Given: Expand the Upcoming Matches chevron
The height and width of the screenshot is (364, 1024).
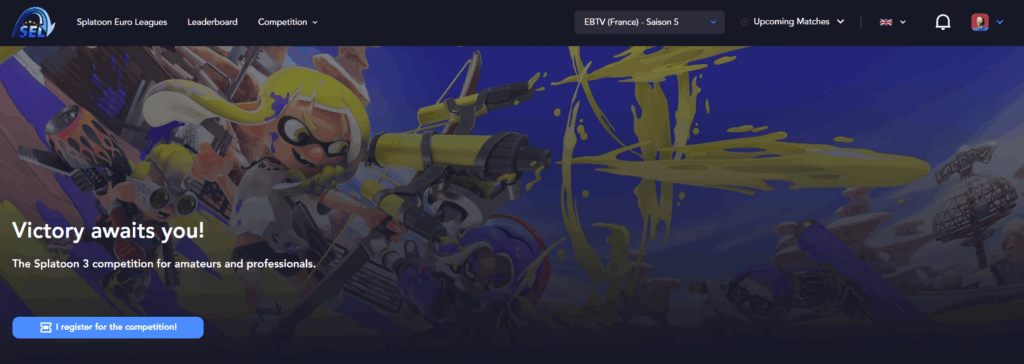Looking at the screenshot, I should 840,22.
